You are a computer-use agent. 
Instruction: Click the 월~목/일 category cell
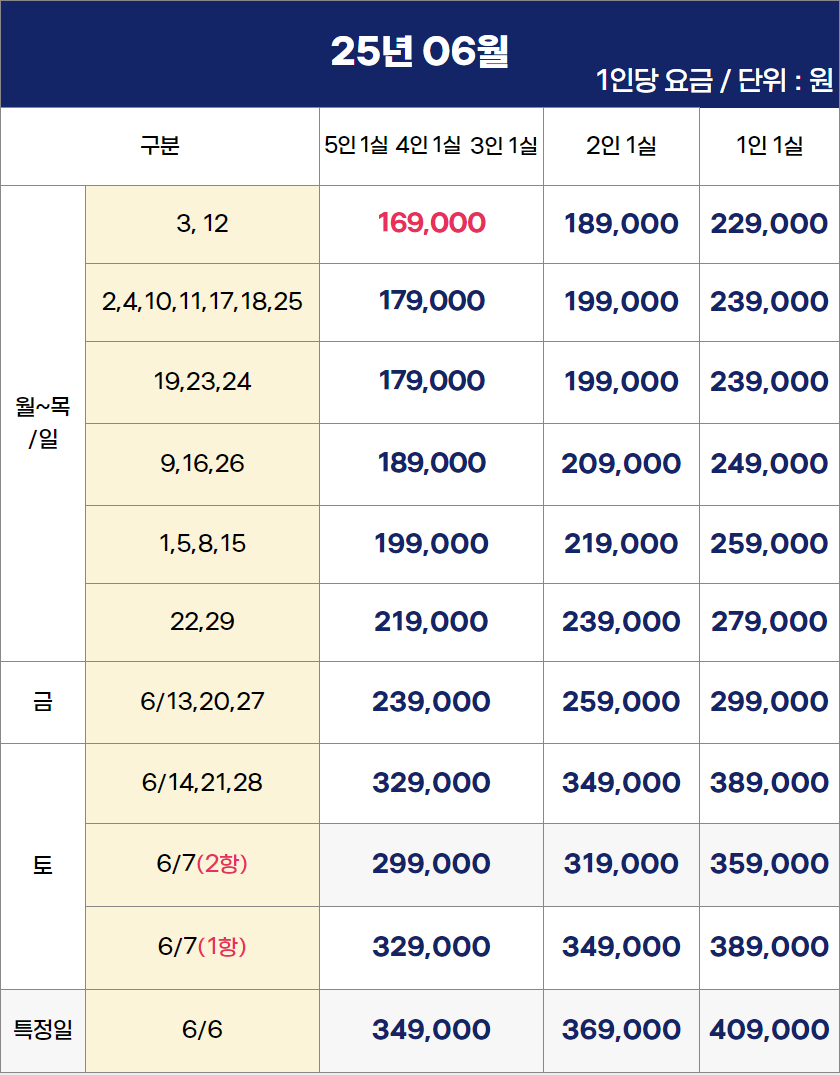(43, 423)
